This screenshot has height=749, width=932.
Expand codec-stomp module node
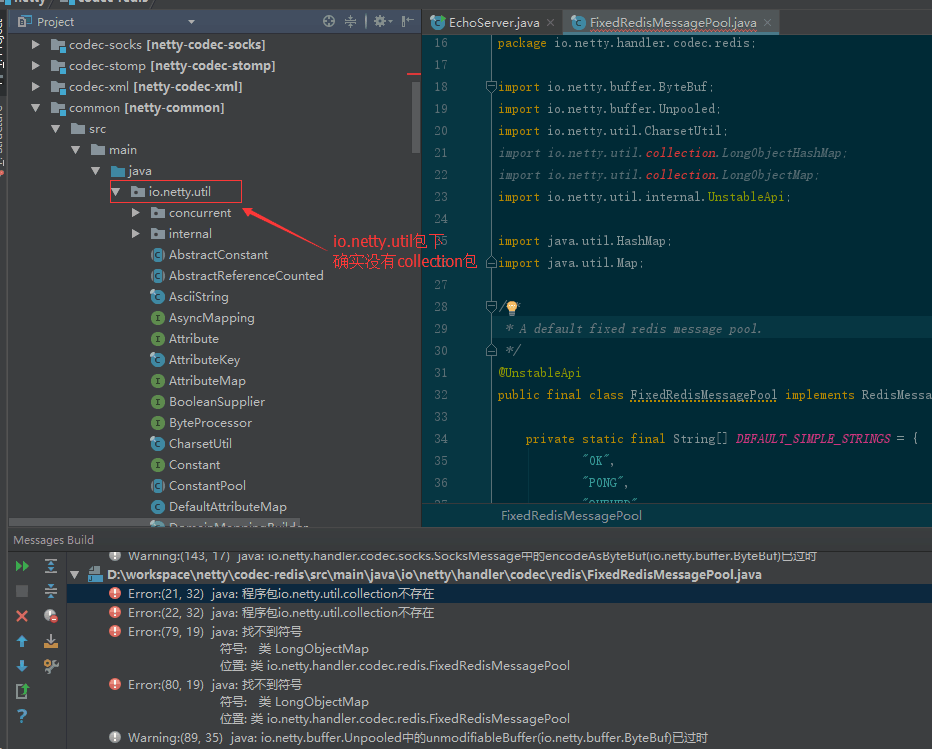[36, 65]
